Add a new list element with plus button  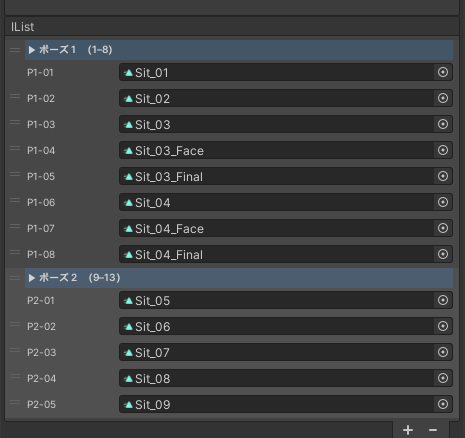[408, 430]
